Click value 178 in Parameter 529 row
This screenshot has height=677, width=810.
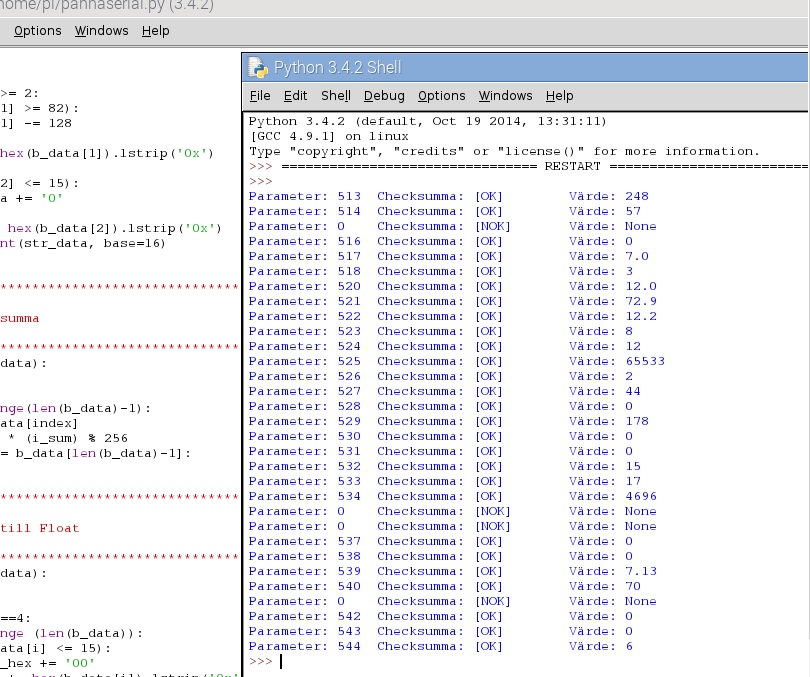pyautogui.click(x=637, y=421)
